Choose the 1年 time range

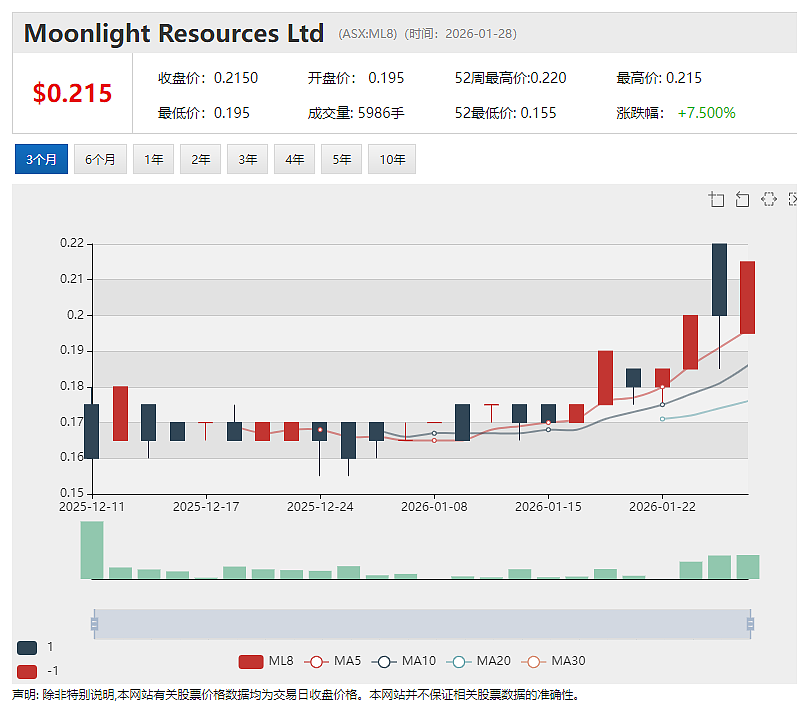153,159
